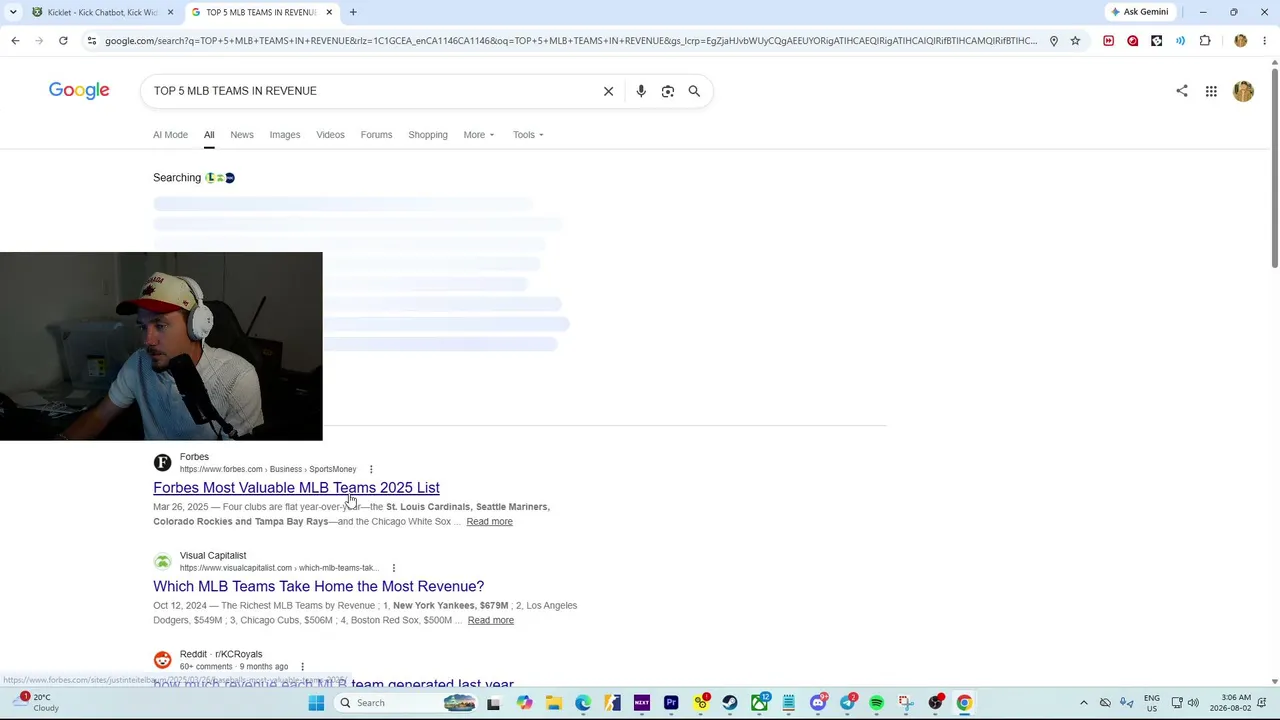Open Which MLB Teams Take Home the Most Revenue
The image size is (1280, 720).
(x=318, y=587)
